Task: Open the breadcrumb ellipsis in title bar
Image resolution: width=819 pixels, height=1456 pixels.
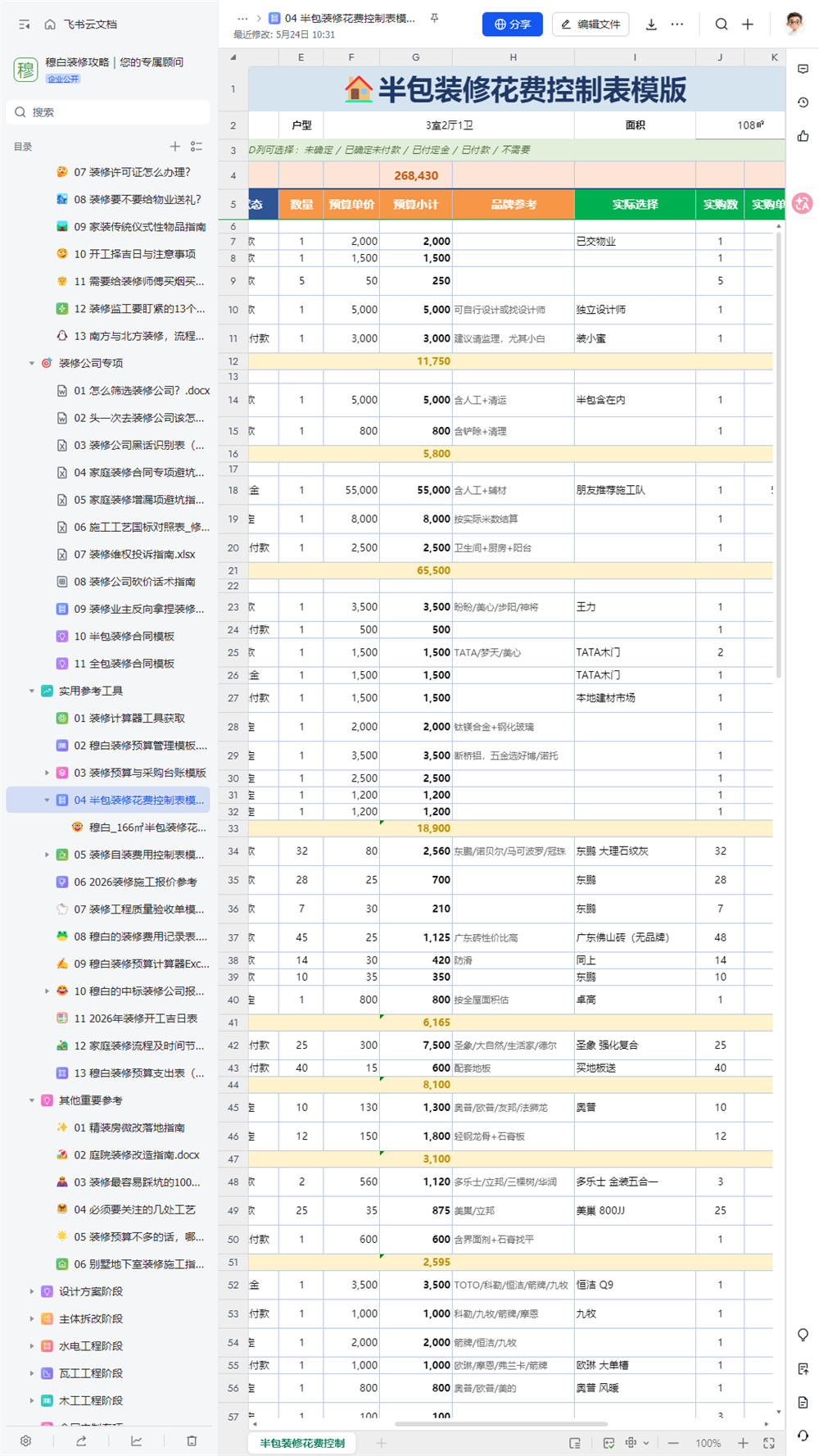Action: point(242,18)
